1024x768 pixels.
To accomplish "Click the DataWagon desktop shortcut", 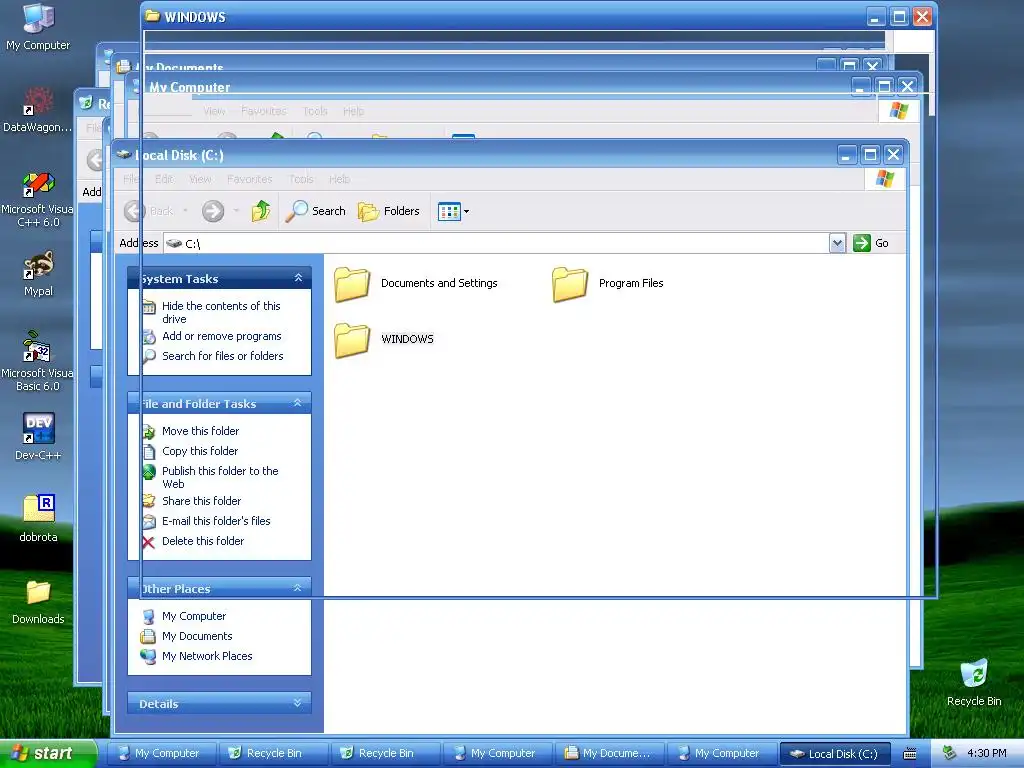I will click(38, 110).
